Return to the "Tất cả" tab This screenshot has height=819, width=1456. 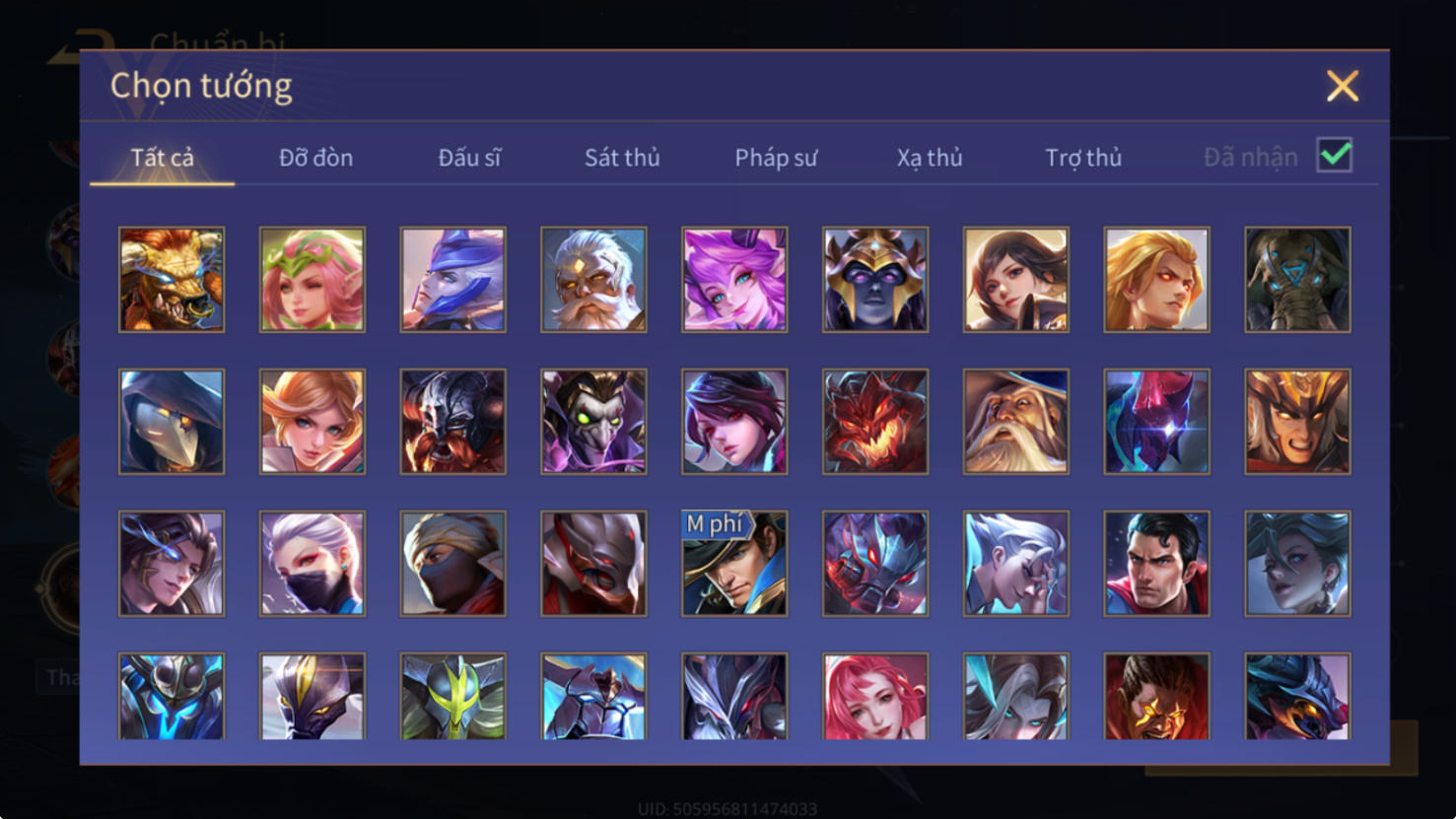pyautogui.click(x=163, y=158)
